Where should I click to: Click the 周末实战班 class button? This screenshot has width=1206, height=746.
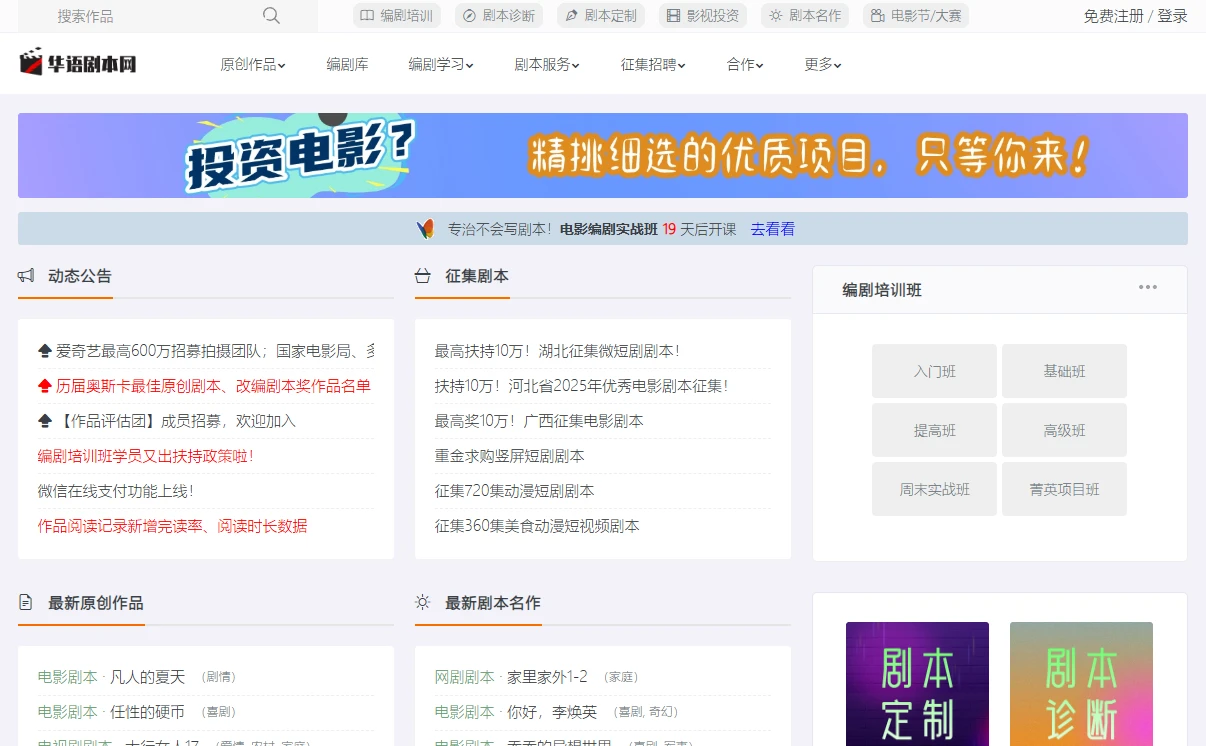tap(934, 488)
